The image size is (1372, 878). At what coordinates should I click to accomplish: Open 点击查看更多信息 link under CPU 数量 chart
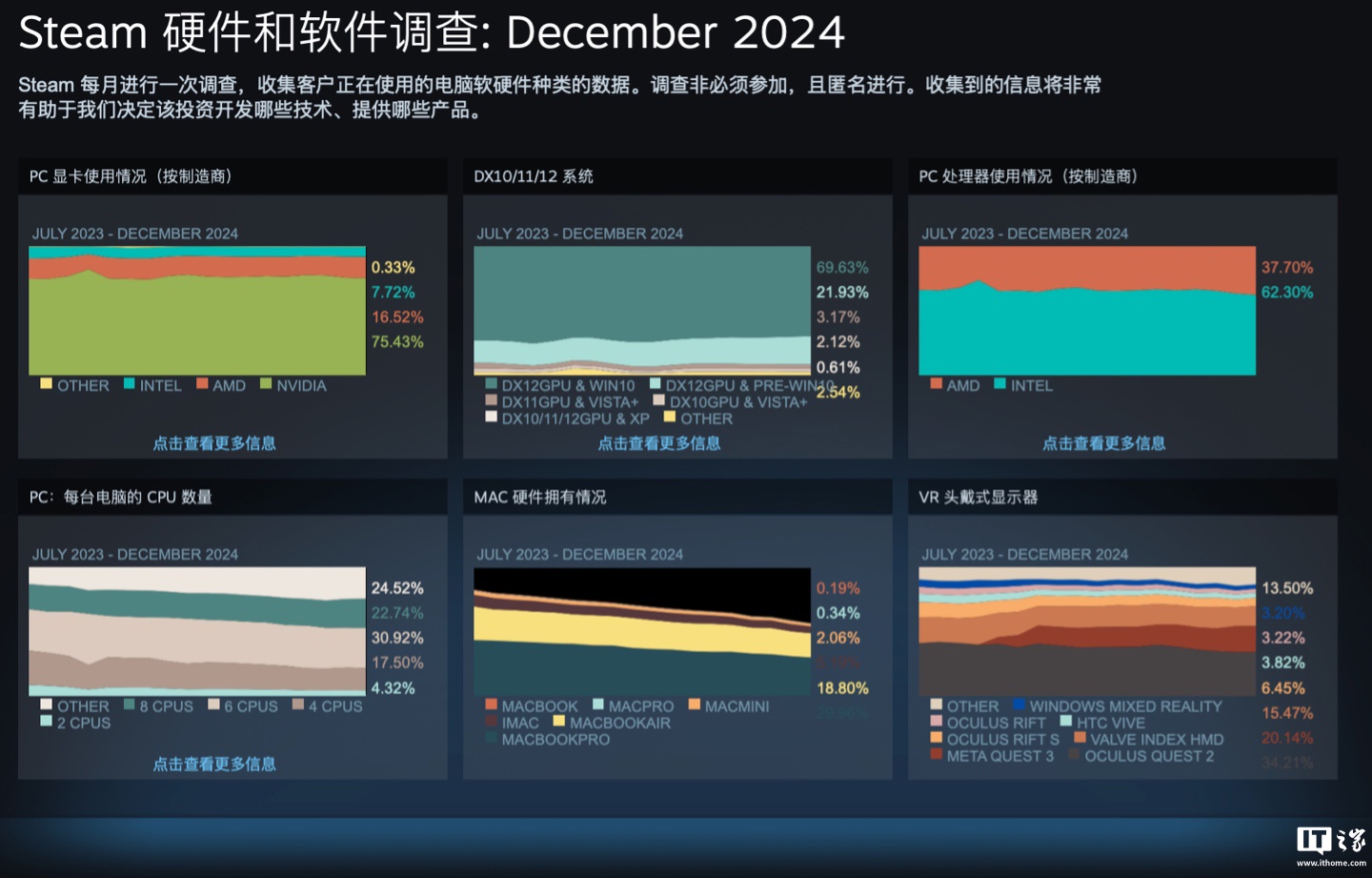[214, 764]
